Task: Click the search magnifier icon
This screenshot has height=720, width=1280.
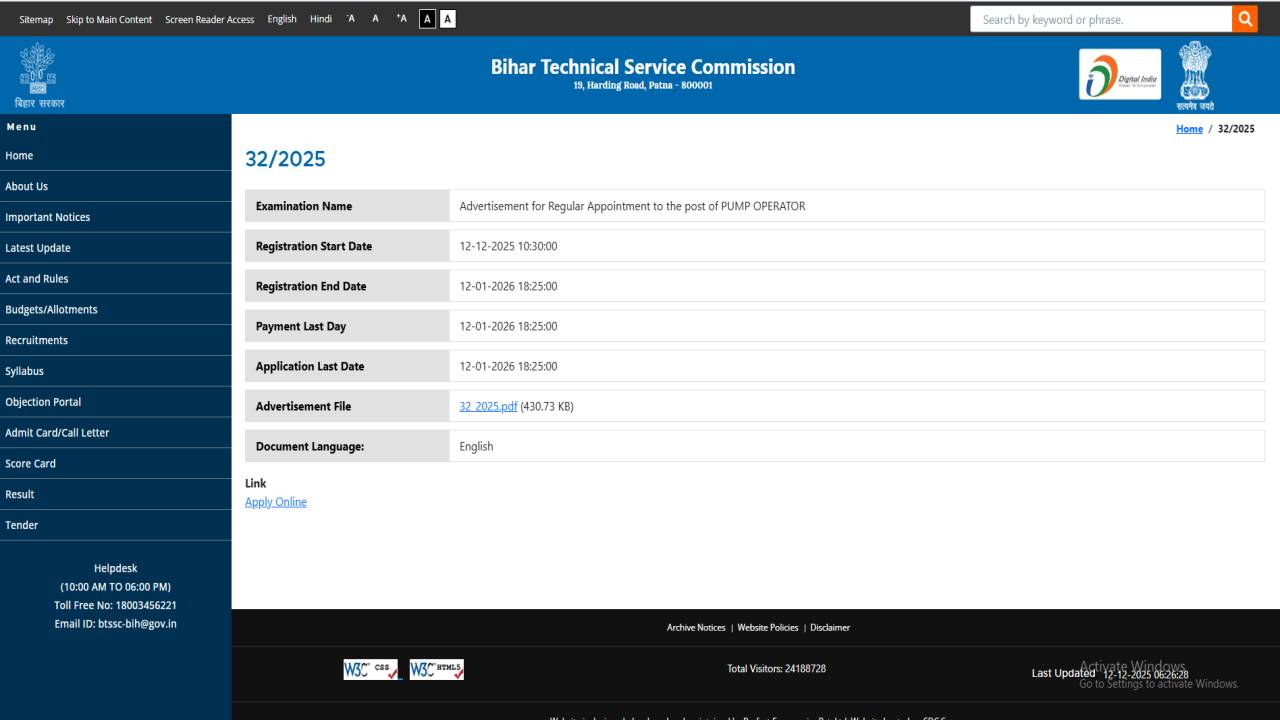Action: pos(1245,18)
